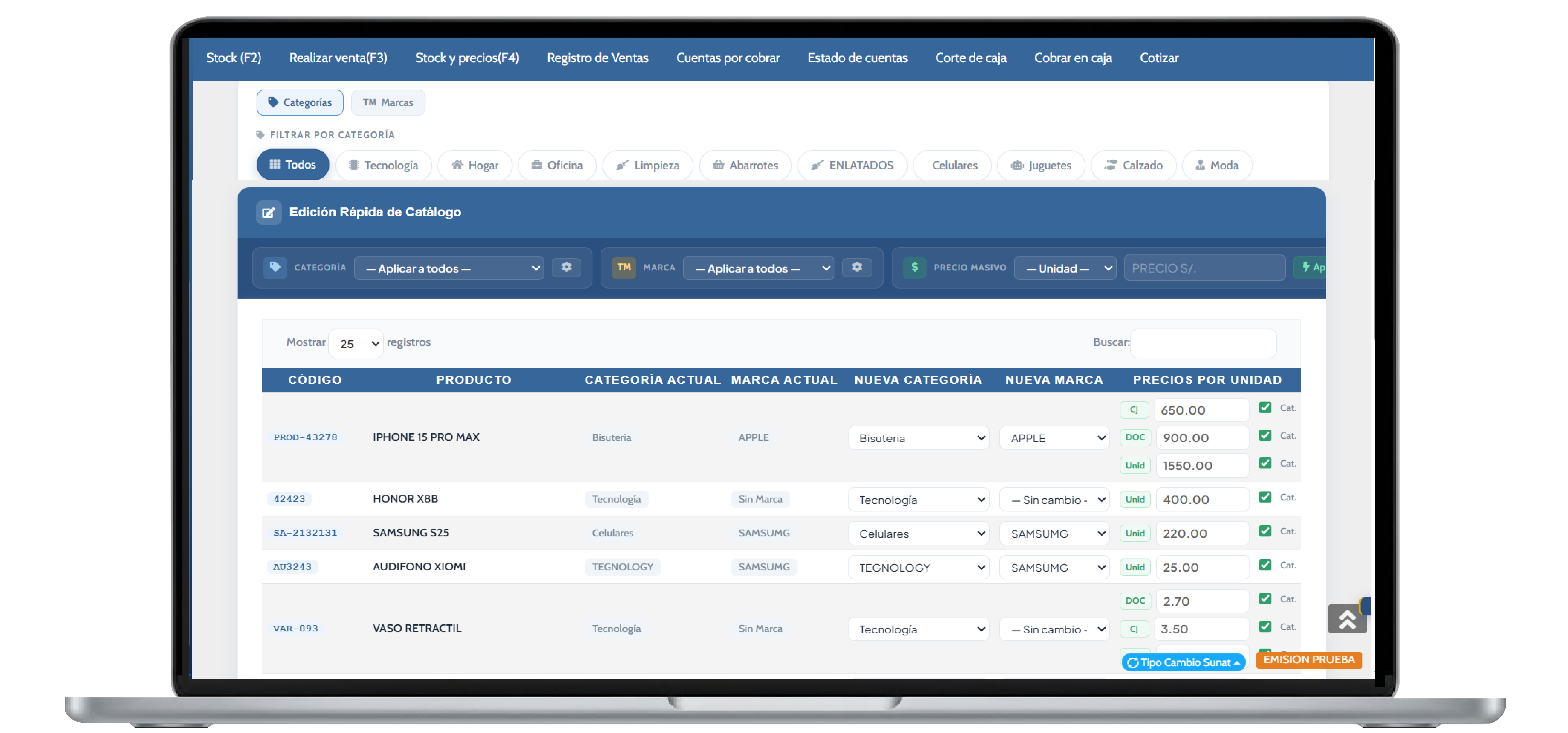Filter by Abarrotes category
The height and width of the screenshot is (733, 1568).
point(746,166)
